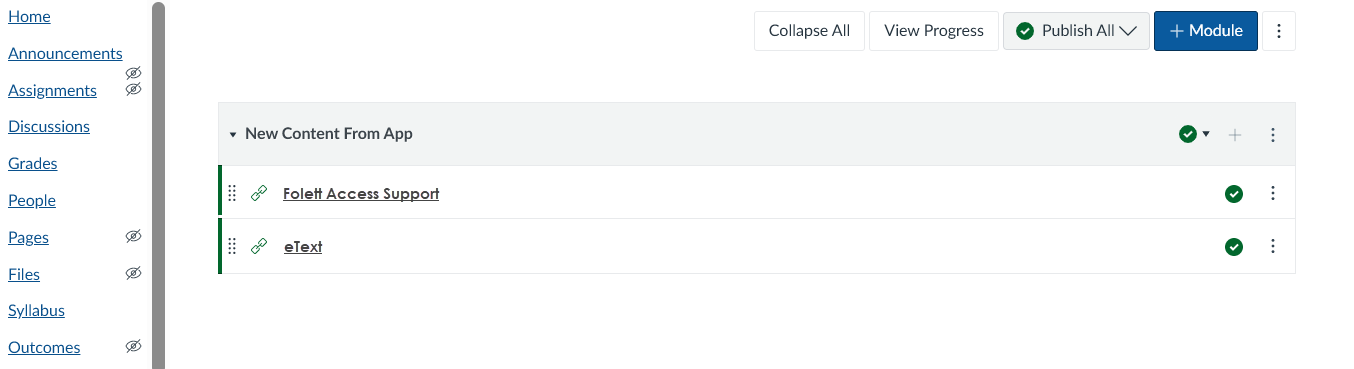
Task: Click drag handle beside Folett Access Support
Action: point(232,193)
